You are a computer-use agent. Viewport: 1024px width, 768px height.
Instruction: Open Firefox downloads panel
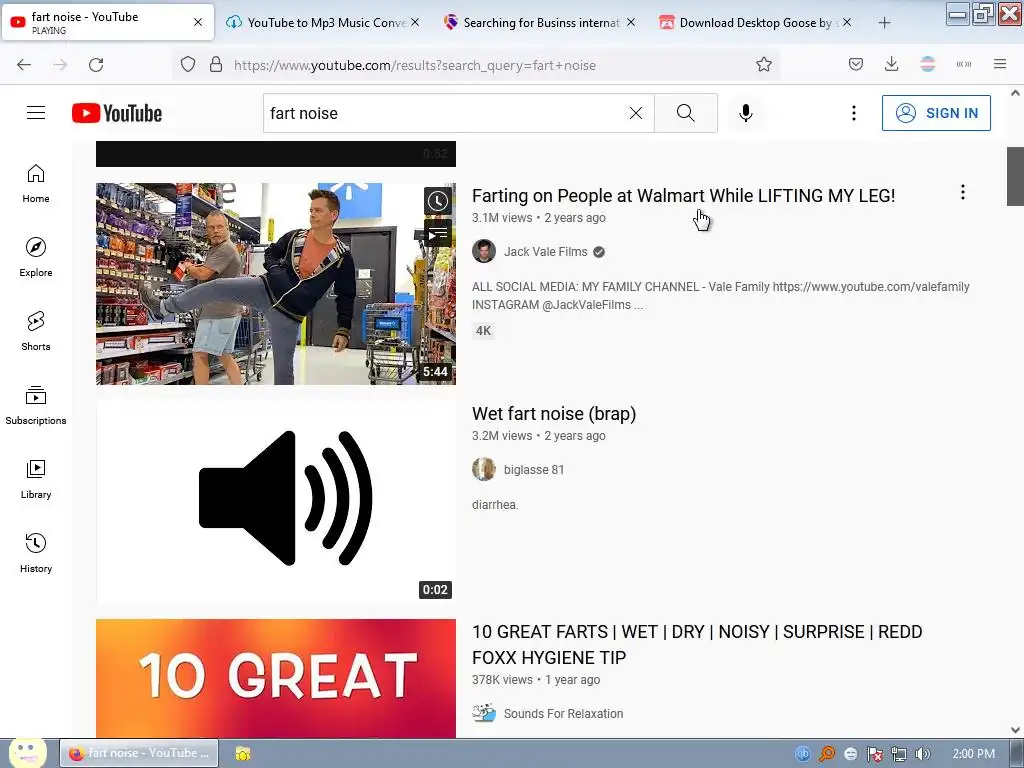click(x=891, y=64)
